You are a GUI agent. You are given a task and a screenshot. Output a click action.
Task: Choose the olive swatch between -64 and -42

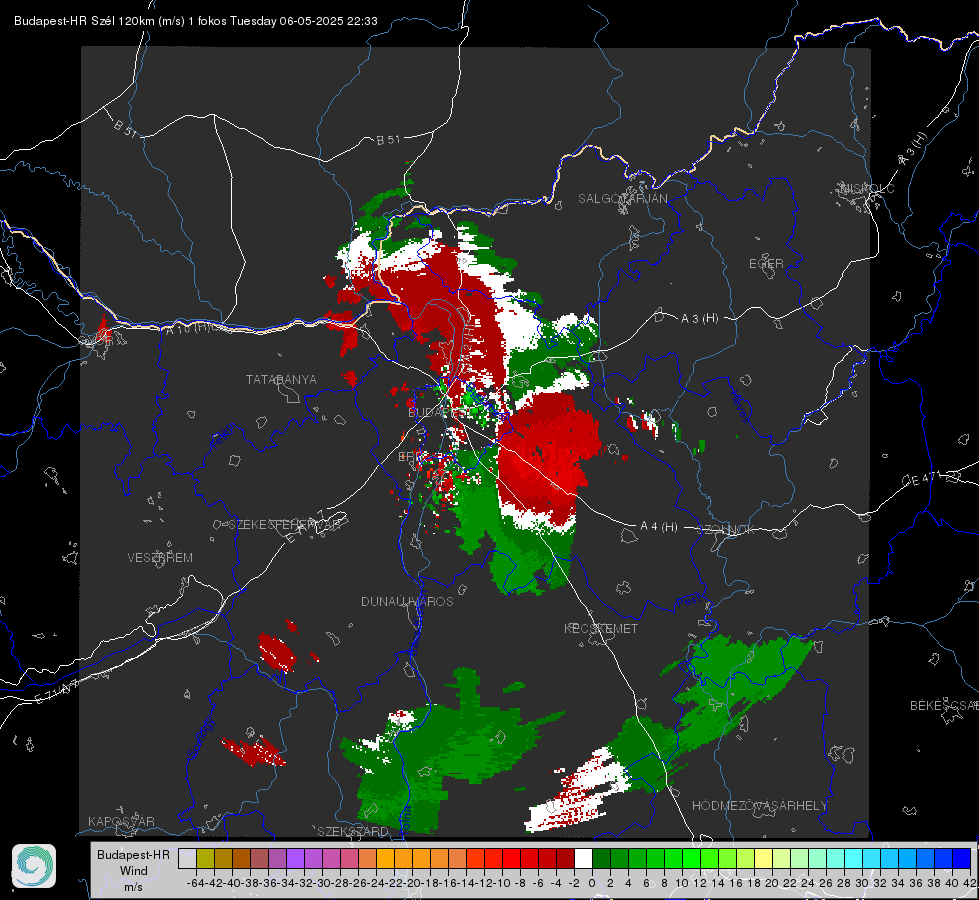tap(205, 859)
